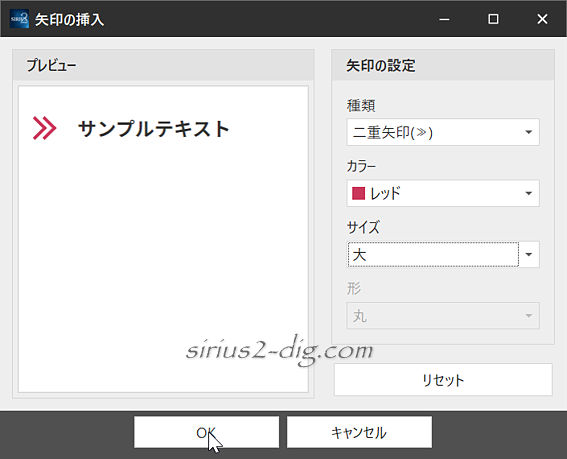Click the プレビュー panel header

163,65
